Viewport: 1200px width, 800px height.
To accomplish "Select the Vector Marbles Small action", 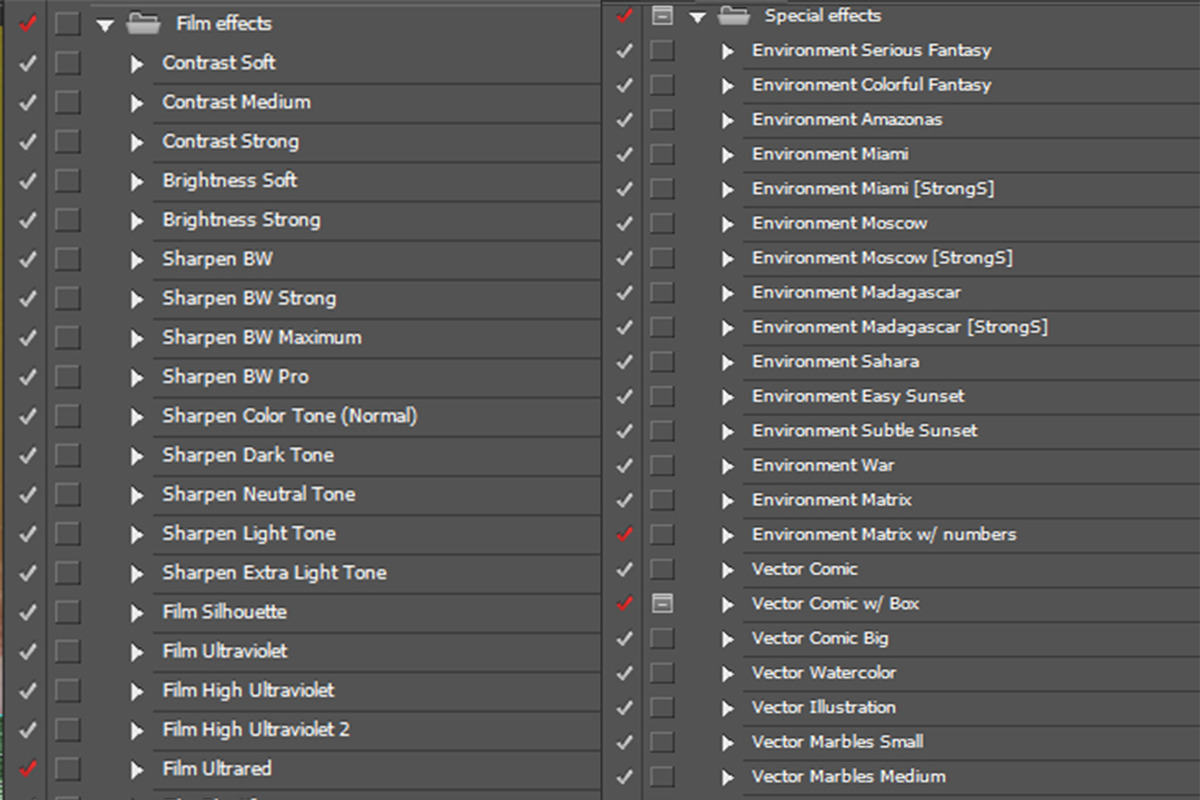I will (838, 742).
